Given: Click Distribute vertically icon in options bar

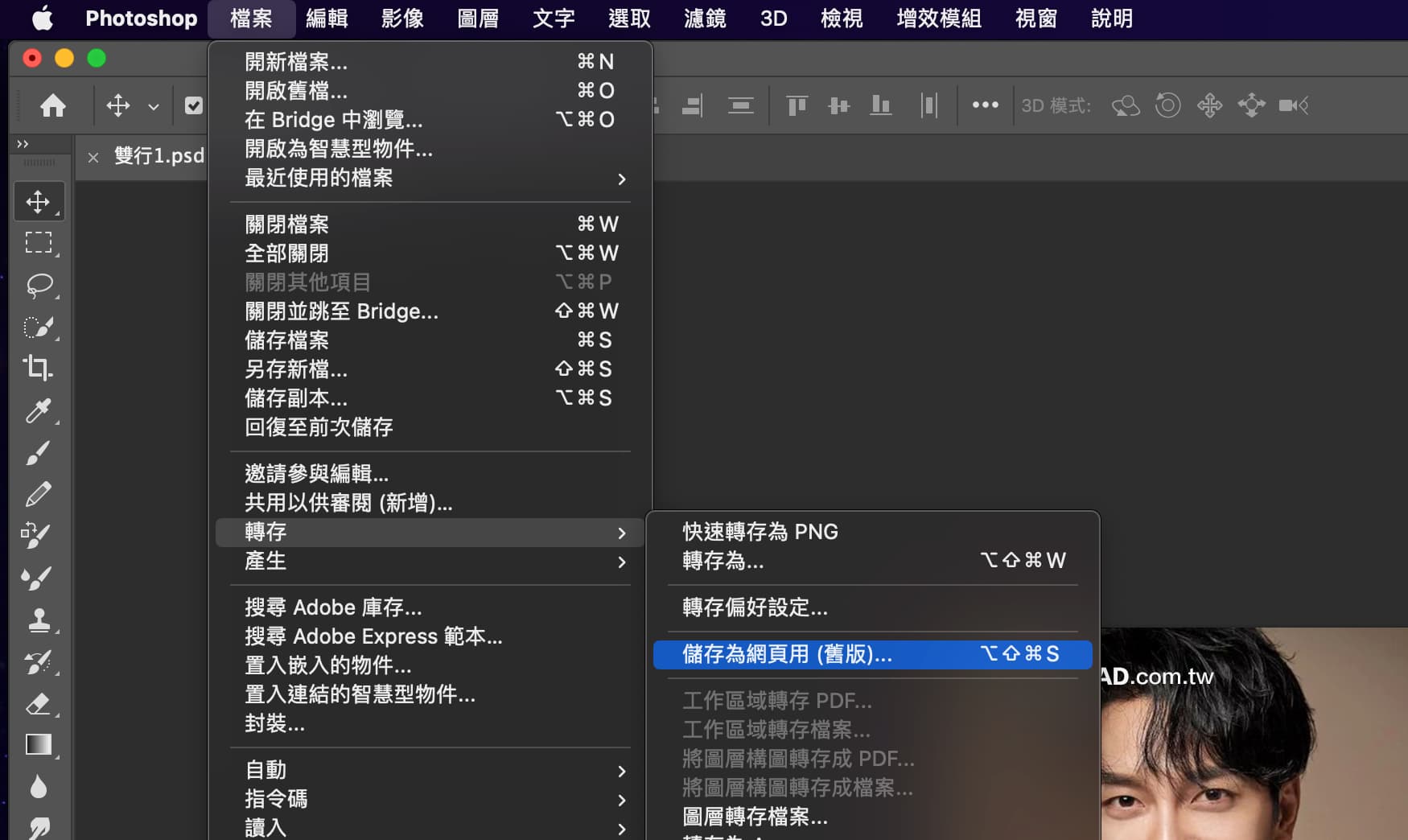Looking at the screenshot, I should click(x=740, y=105).
